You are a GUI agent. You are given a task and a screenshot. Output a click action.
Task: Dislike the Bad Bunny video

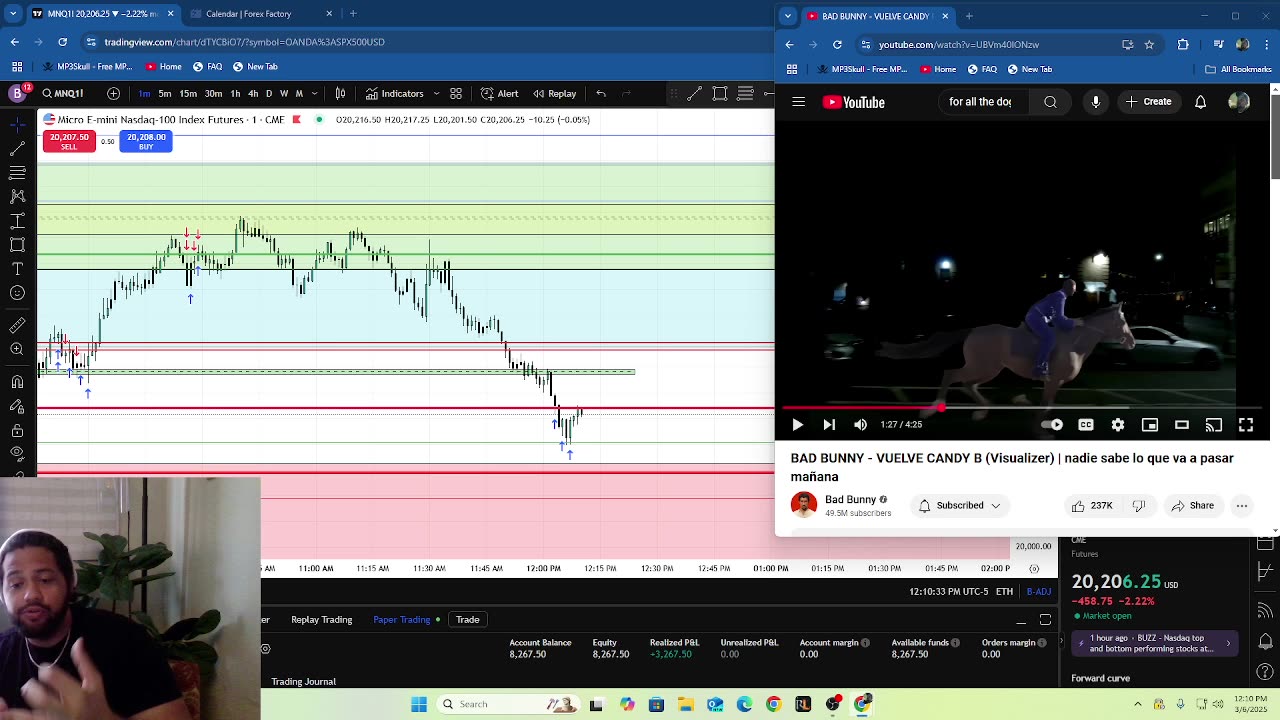pos(1138,506)
